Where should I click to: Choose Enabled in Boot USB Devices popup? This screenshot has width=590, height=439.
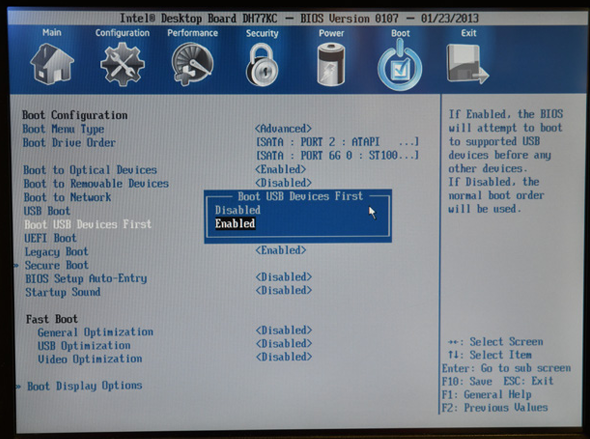click(x=235, y=223)
